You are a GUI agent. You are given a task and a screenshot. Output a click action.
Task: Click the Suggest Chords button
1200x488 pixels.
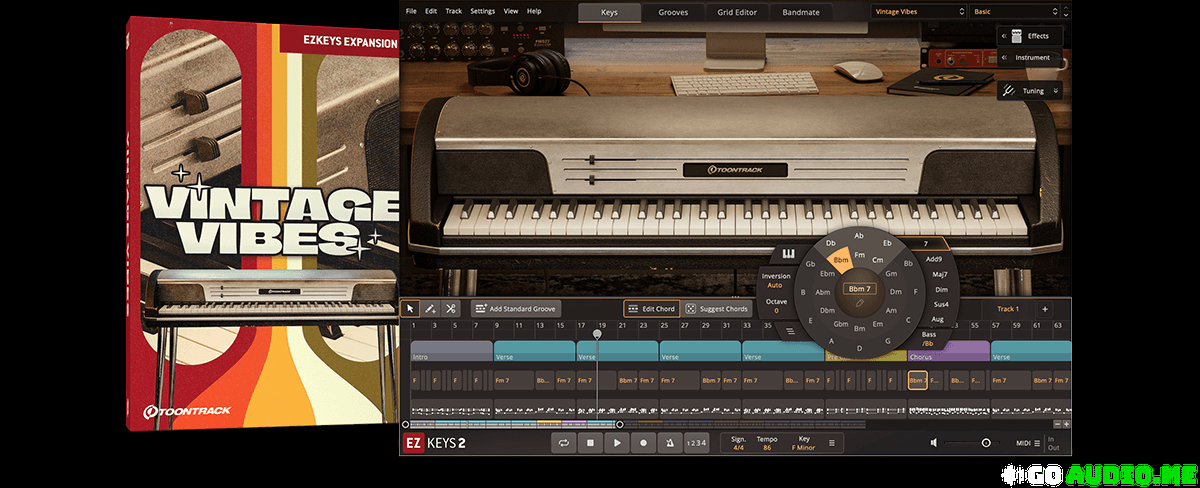716,309
